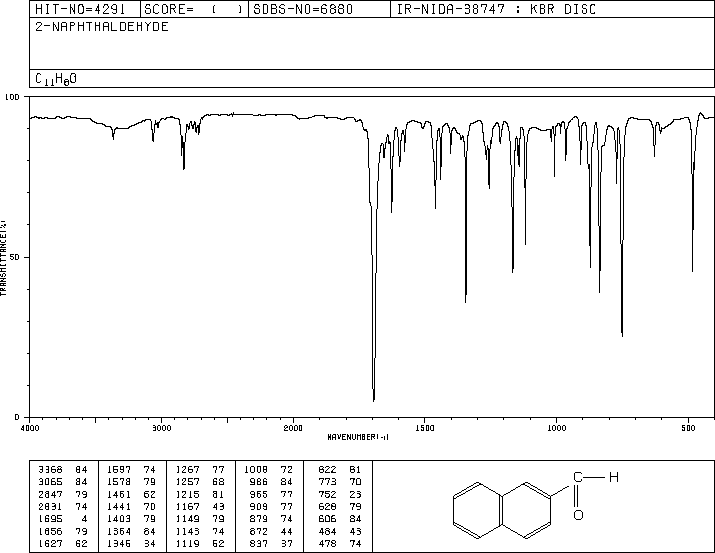Click the 1000 x-axis tick label

pos(556,428)
